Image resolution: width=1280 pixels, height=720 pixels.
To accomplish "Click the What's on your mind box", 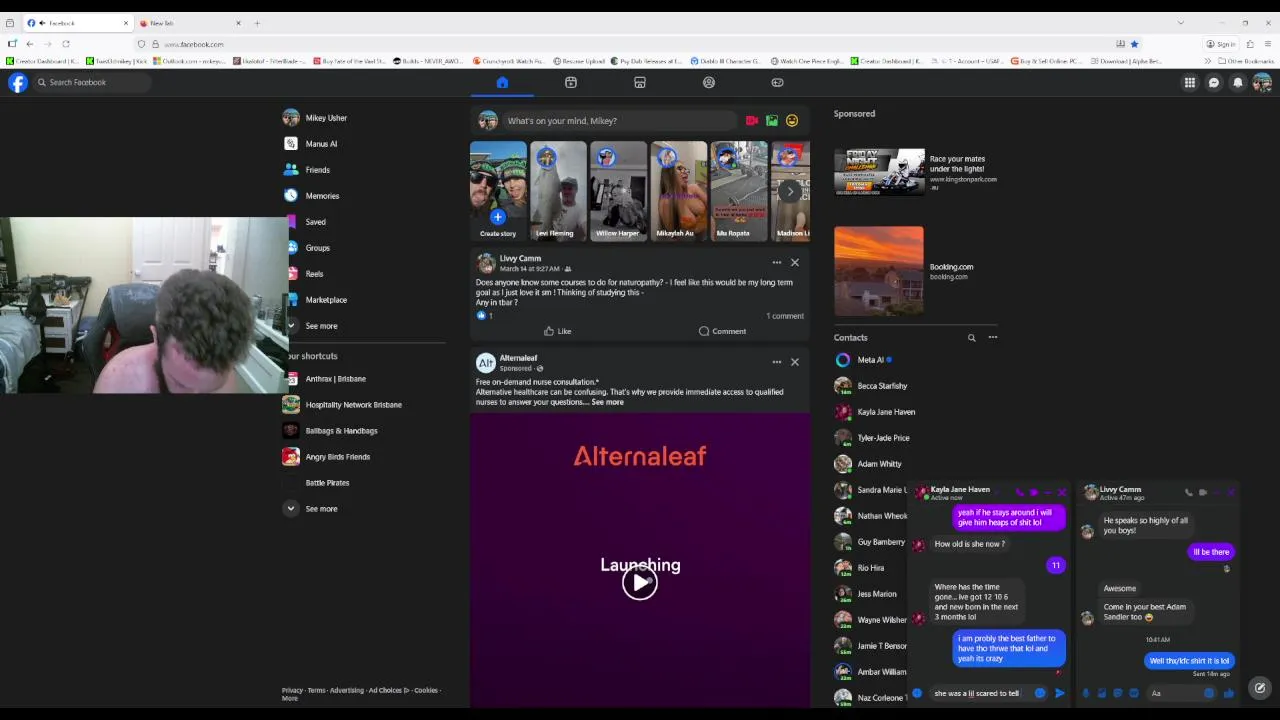I will [620, 121].
